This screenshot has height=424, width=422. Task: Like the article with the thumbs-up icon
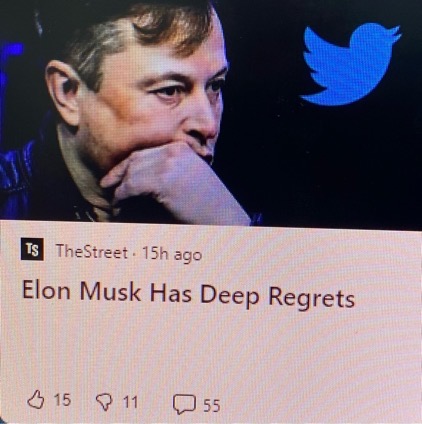[36, 400]
